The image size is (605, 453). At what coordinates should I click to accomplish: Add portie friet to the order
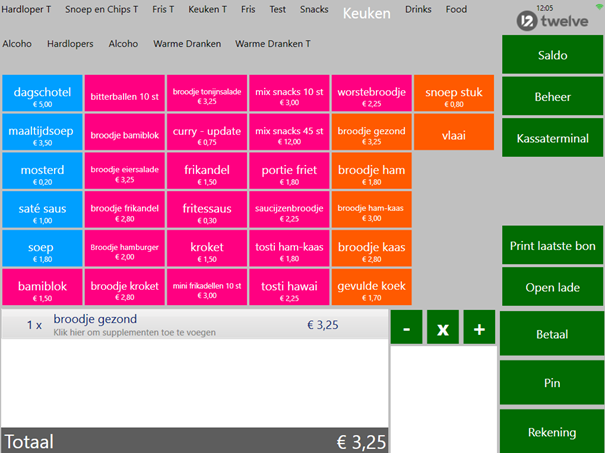(288, 174)
